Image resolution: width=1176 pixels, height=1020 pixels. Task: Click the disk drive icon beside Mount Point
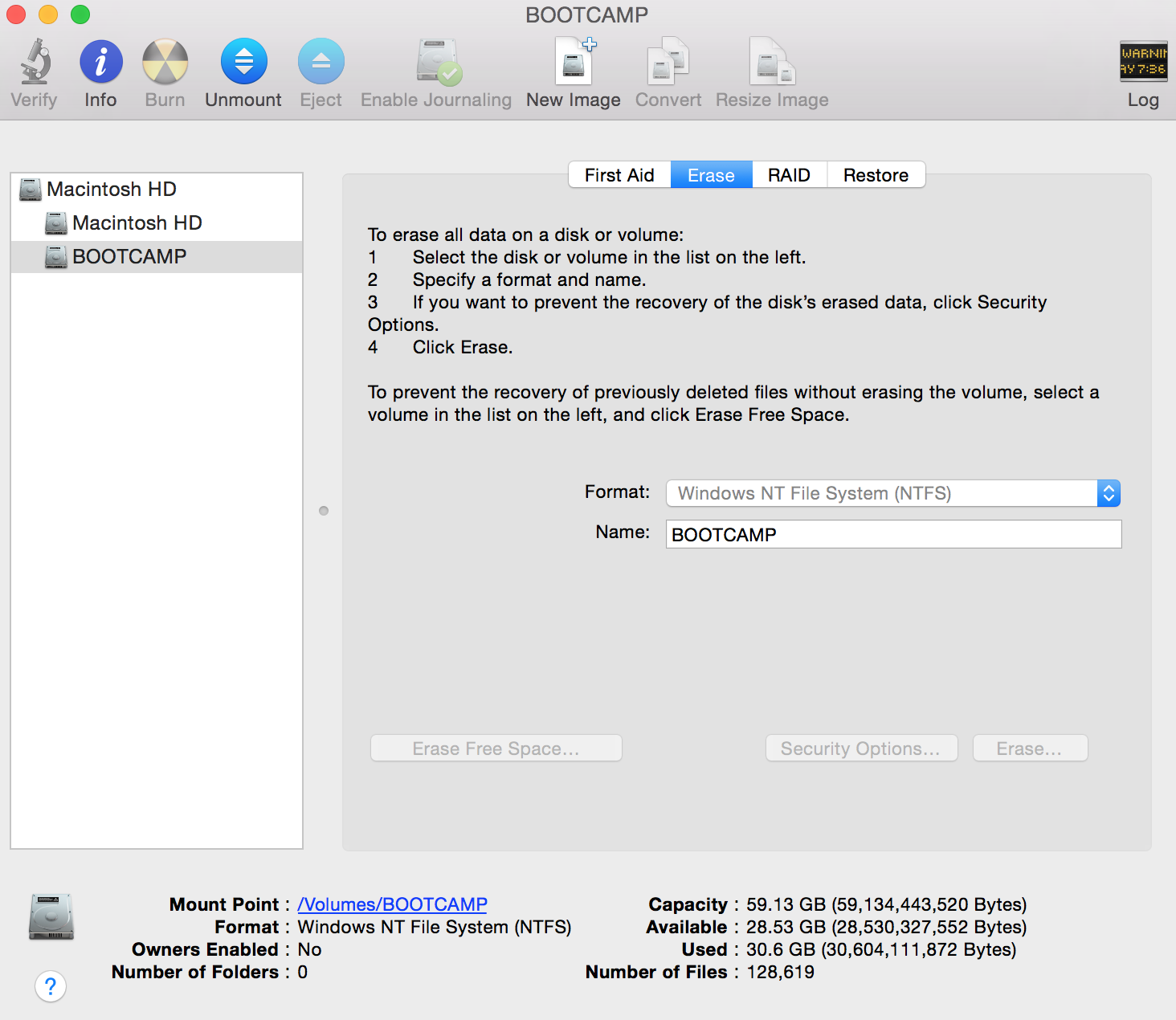[x=51, y=916]
